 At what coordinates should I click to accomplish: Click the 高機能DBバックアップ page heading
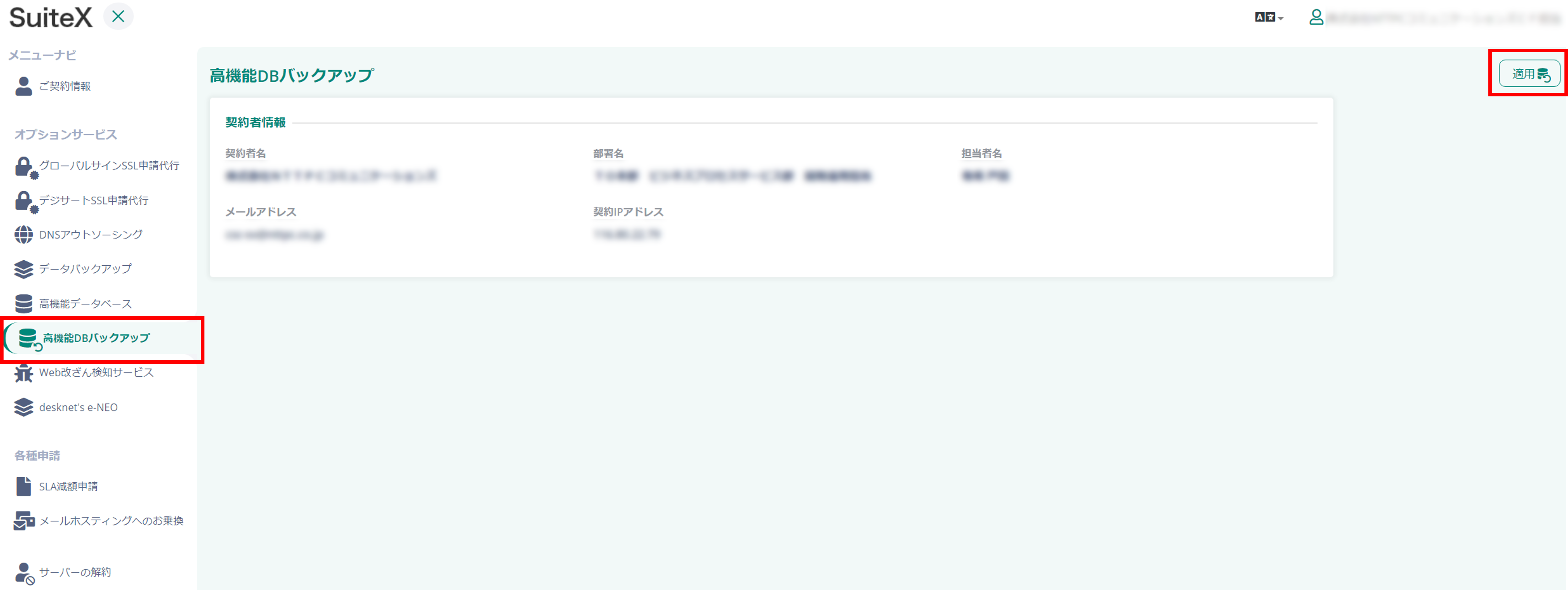point(292,75)
